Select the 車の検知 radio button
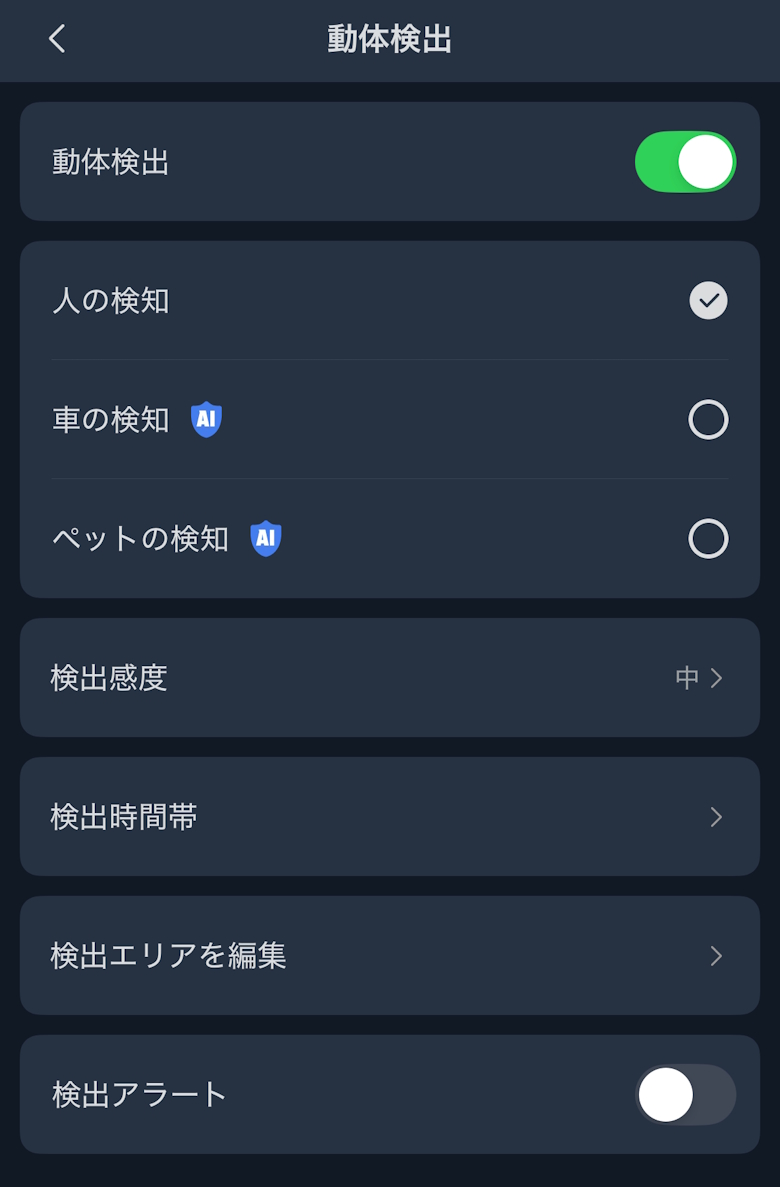780x1187 pixels. [x=708, y=420]
